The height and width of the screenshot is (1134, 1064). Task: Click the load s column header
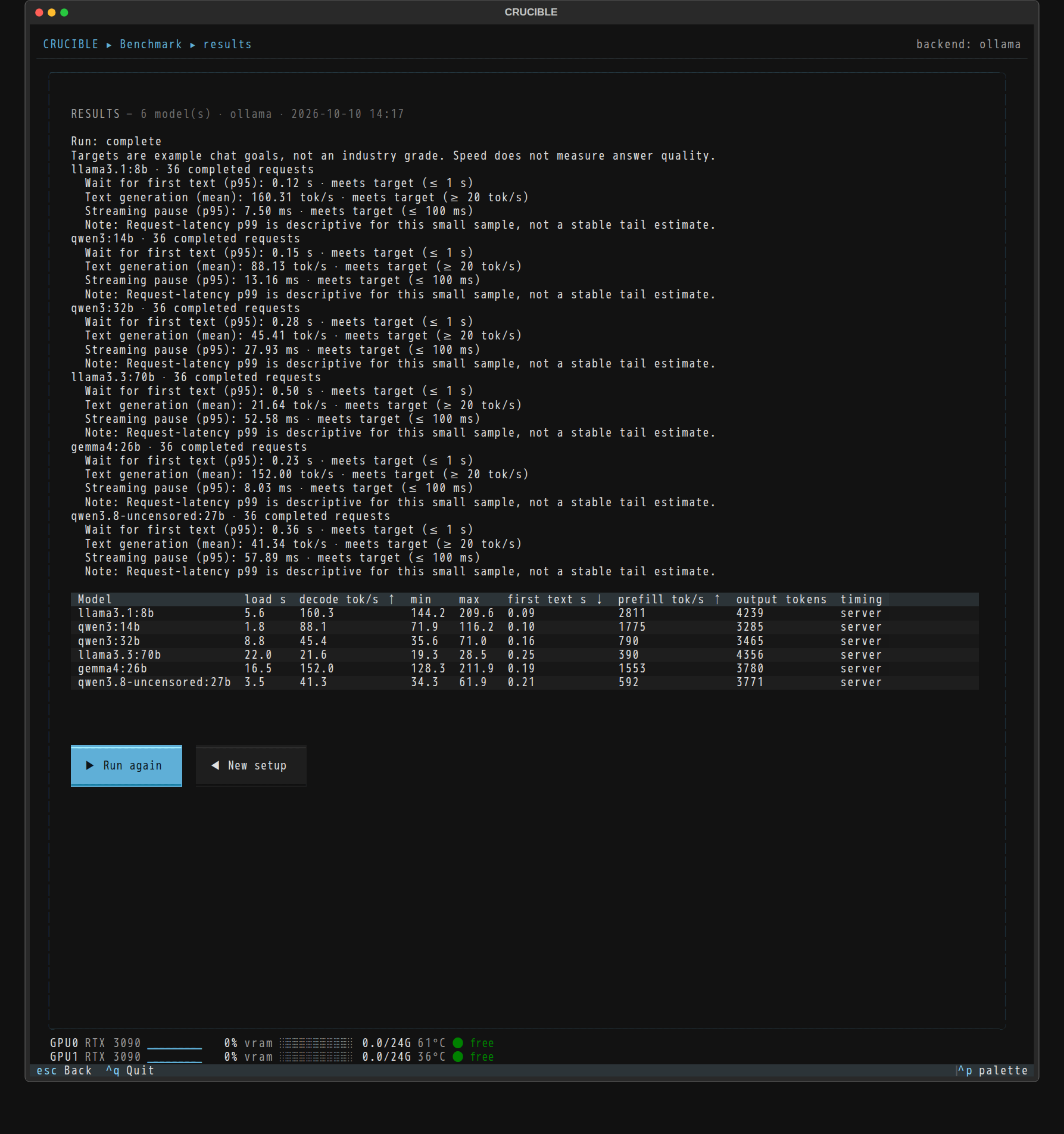(x=265, y=599)
